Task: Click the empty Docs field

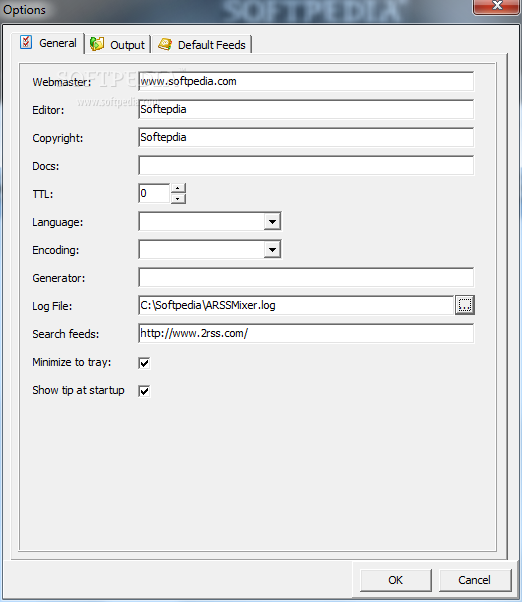Action: point(306,165)
